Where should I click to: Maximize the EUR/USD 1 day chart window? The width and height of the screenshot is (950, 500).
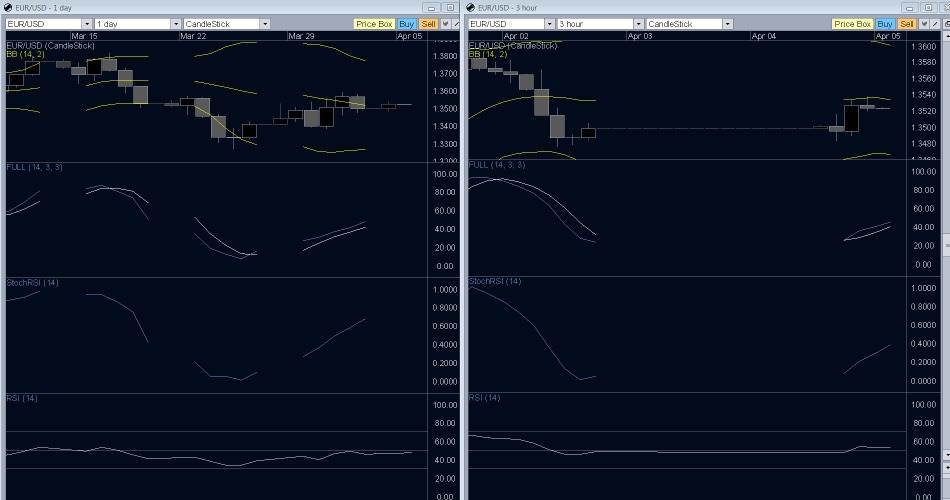pyautogui.click(x=451, y=7)
